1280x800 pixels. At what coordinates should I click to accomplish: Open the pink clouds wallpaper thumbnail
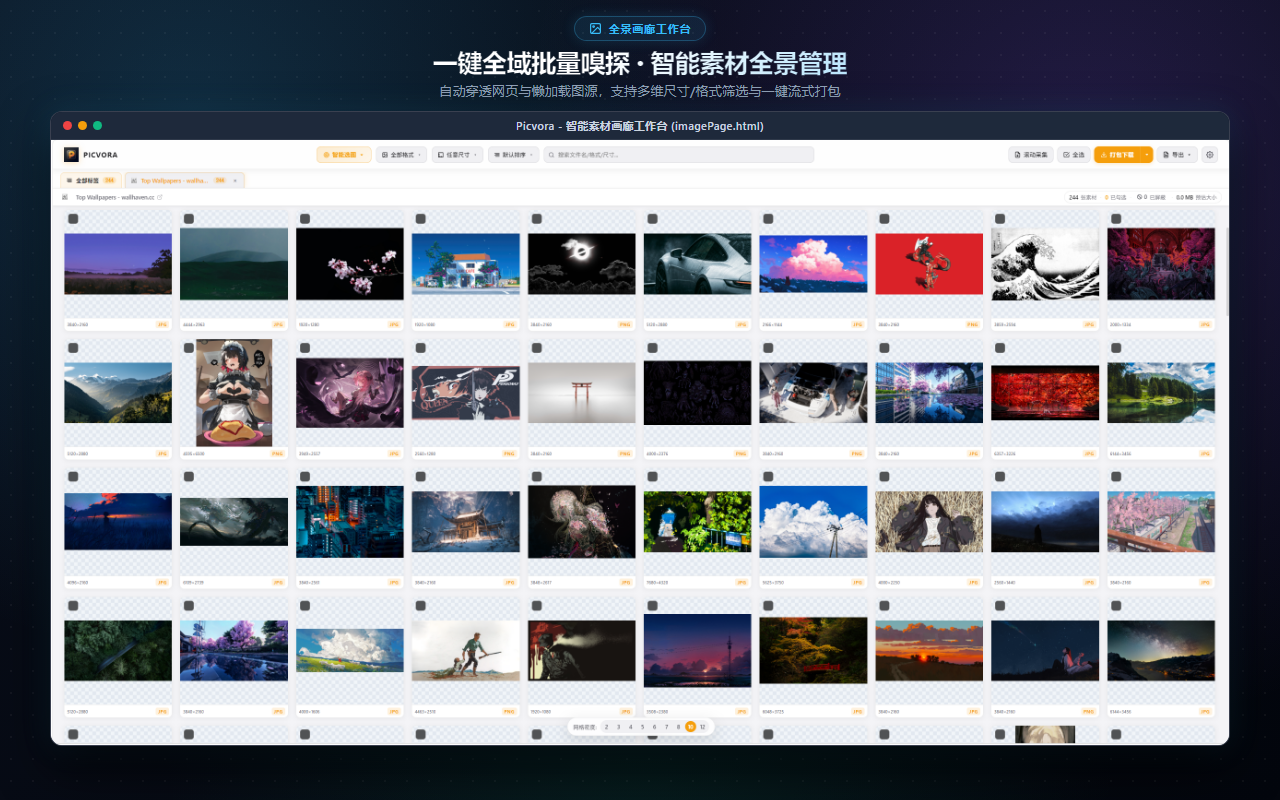tap(813, 264)
